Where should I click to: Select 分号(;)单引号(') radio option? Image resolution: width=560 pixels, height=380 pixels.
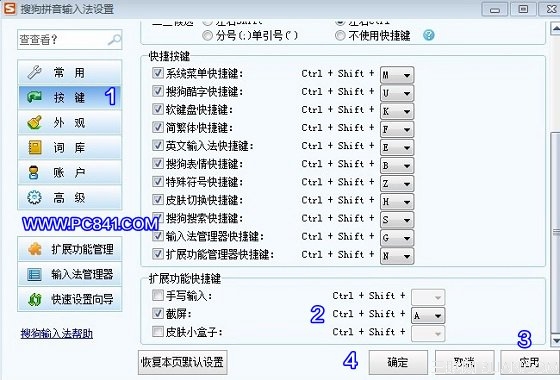coord(208,35)
